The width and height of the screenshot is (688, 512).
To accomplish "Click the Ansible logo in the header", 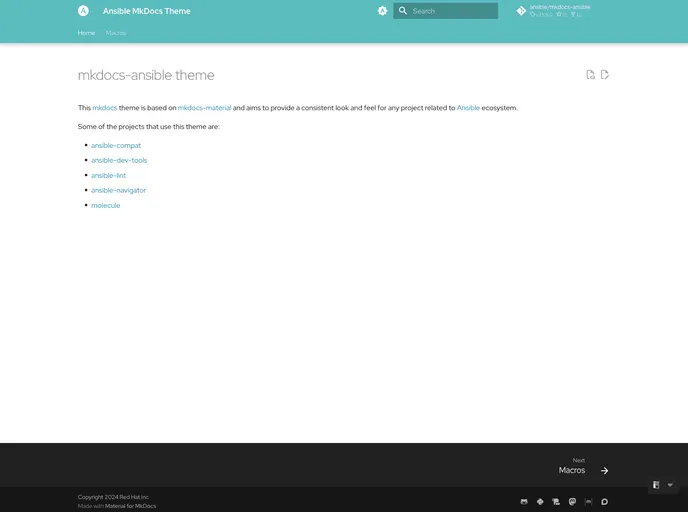I will (83, 11).
